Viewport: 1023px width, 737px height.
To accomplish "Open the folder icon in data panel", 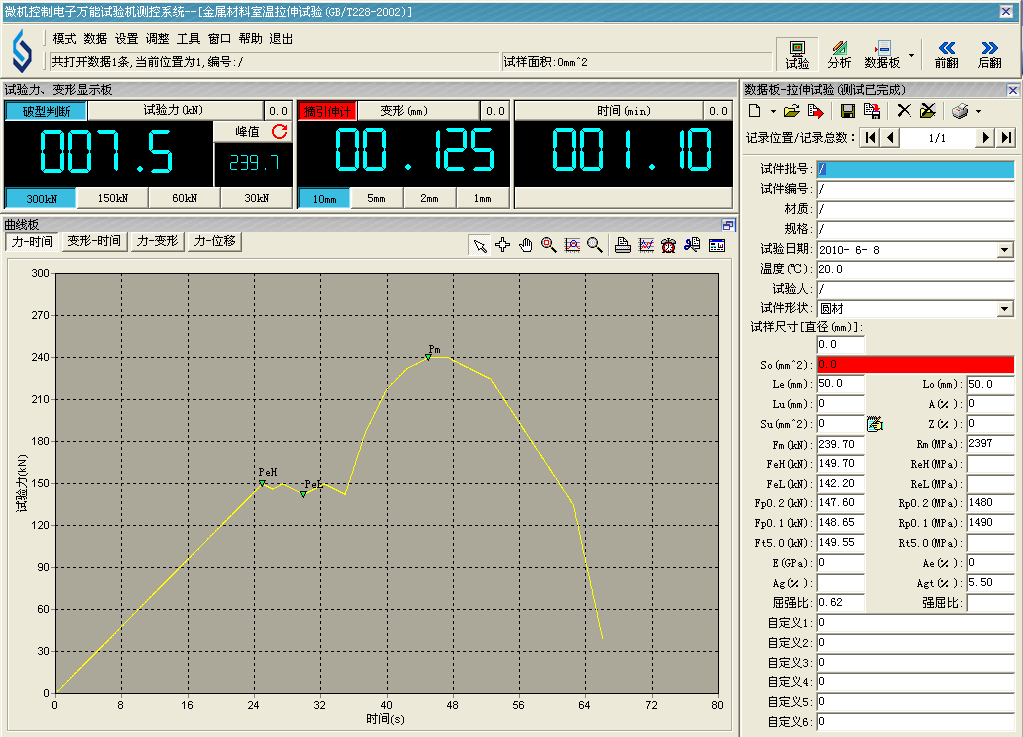I will 791,111.
